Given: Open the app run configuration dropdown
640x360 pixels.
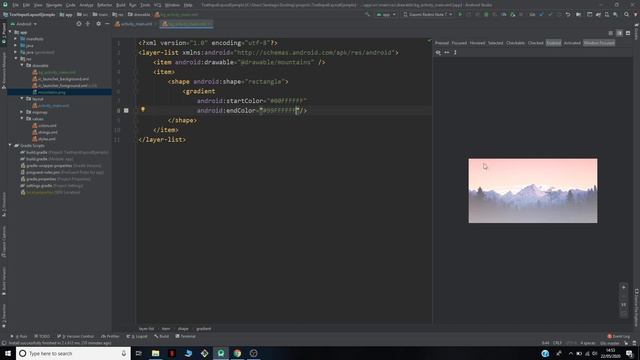Looking at the screenshot, I should coord(386,14).
